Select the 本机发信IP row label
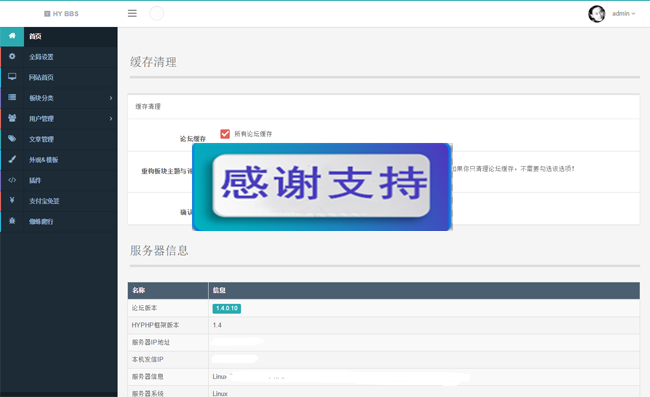650x397 pixels. coord(148,359)
